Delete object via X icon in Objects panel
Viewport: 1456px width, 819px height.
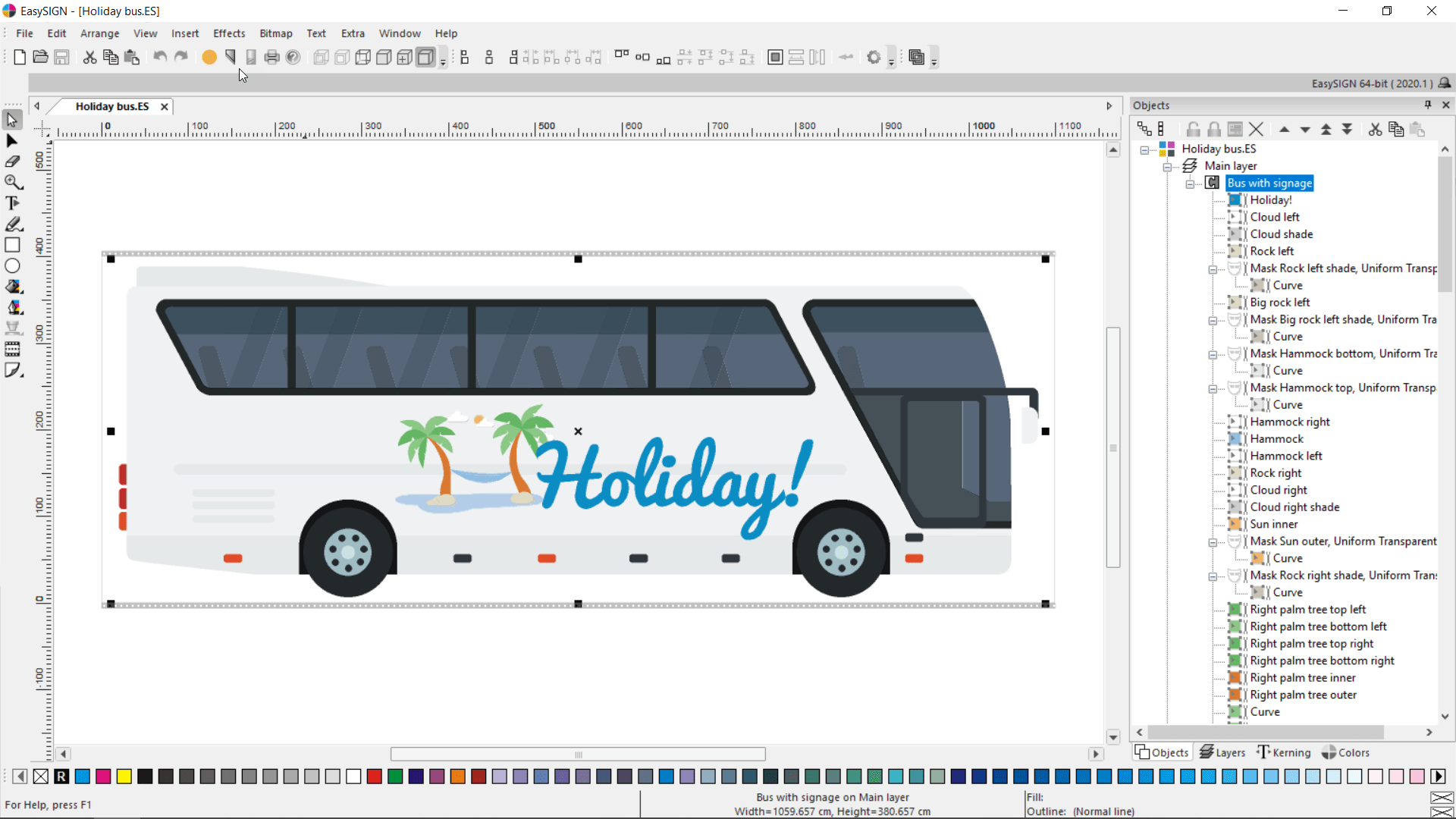coord(1257,129)
